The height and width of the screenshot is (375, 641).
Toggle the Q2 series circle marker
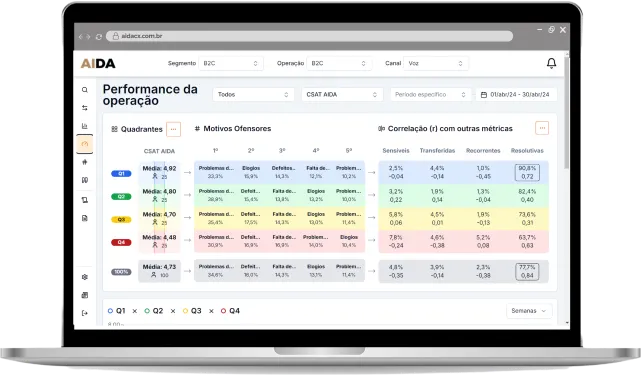click(x=147, y=311)
